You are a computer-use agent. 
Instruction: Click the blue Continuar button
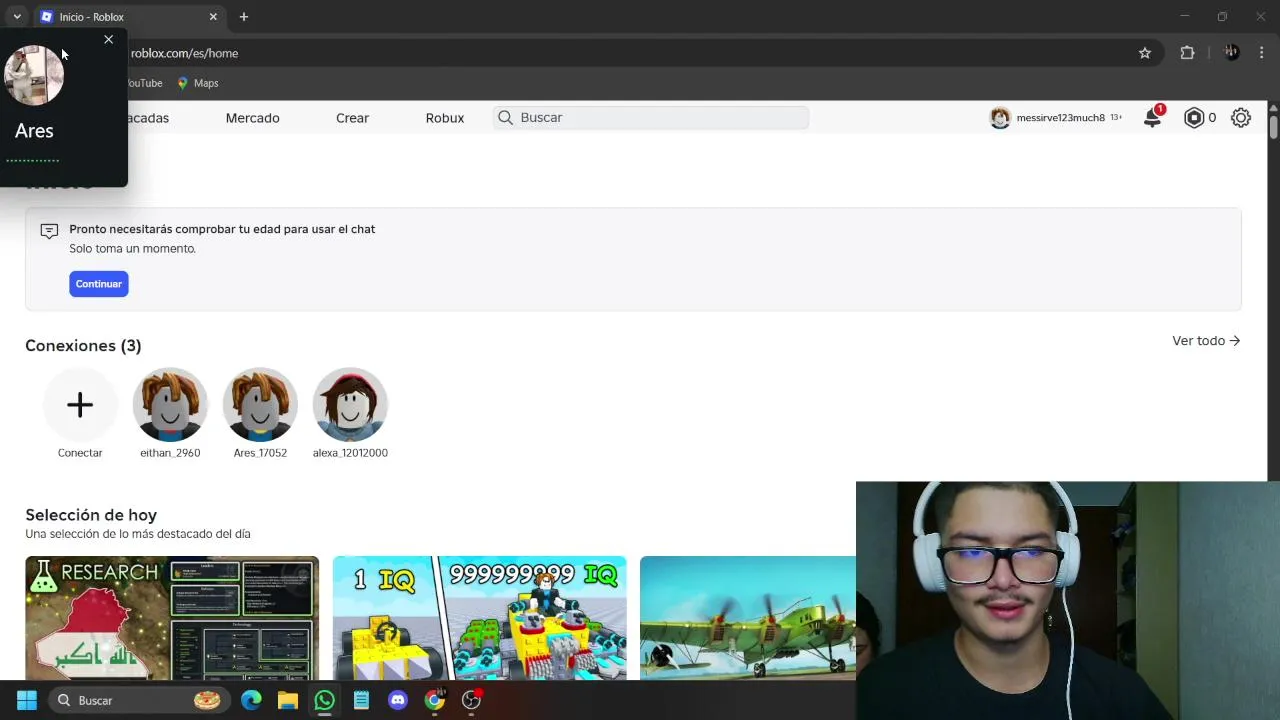98,284
